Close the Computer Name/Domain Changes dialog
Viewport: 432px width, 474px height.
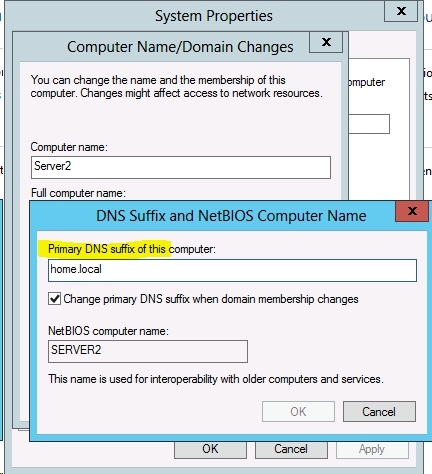point(326,42)
